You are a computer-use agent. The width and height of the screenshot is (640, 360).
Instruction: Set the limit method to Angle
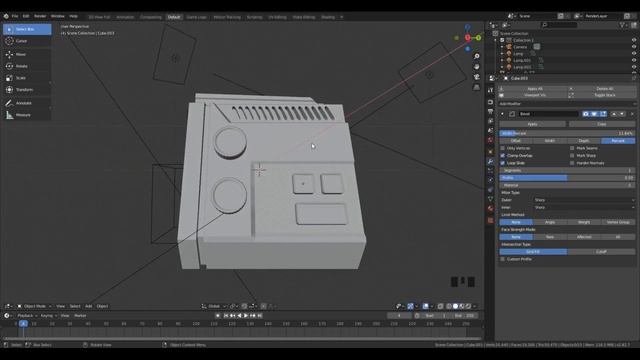[x=550, y=222]
